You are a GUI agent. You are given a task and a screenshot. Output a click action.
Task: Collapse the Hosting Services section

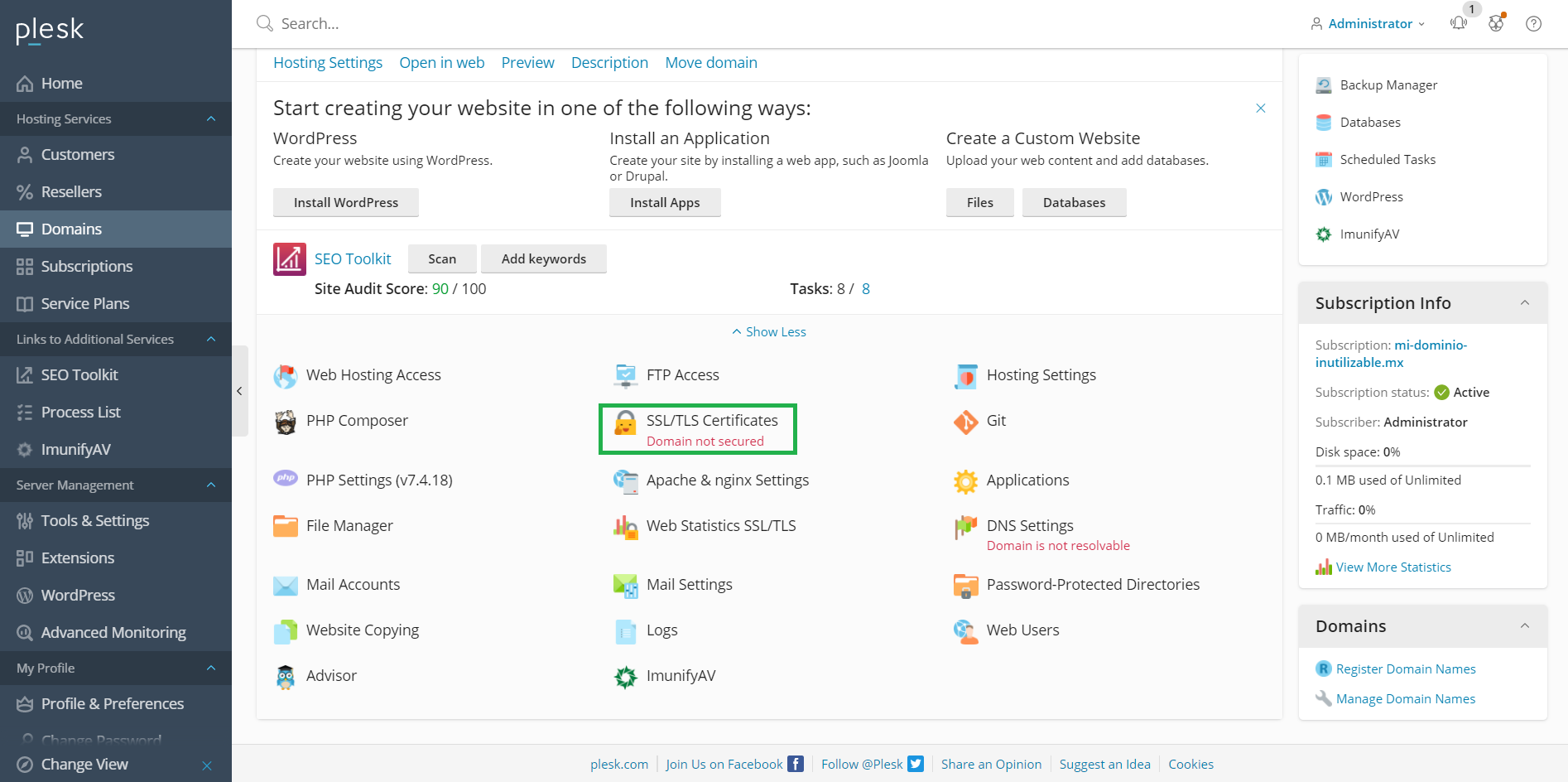[x=211, y=119]
